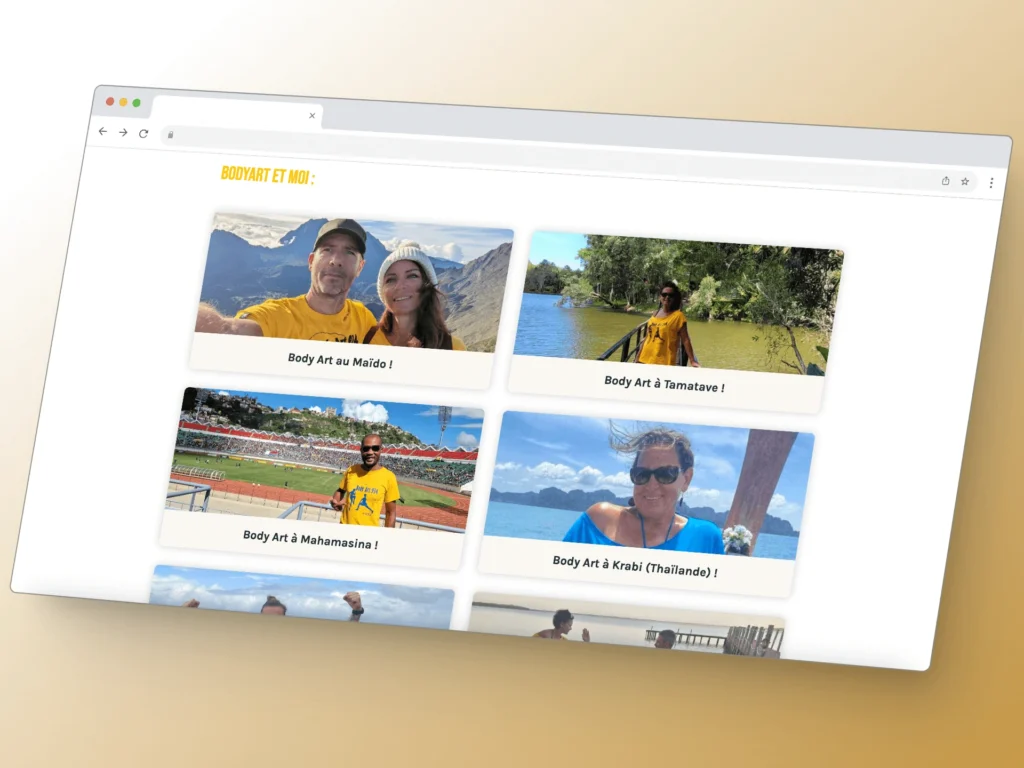1024x768 pixels.
Task: Click the site info icon in address bar
Action: 170,134
